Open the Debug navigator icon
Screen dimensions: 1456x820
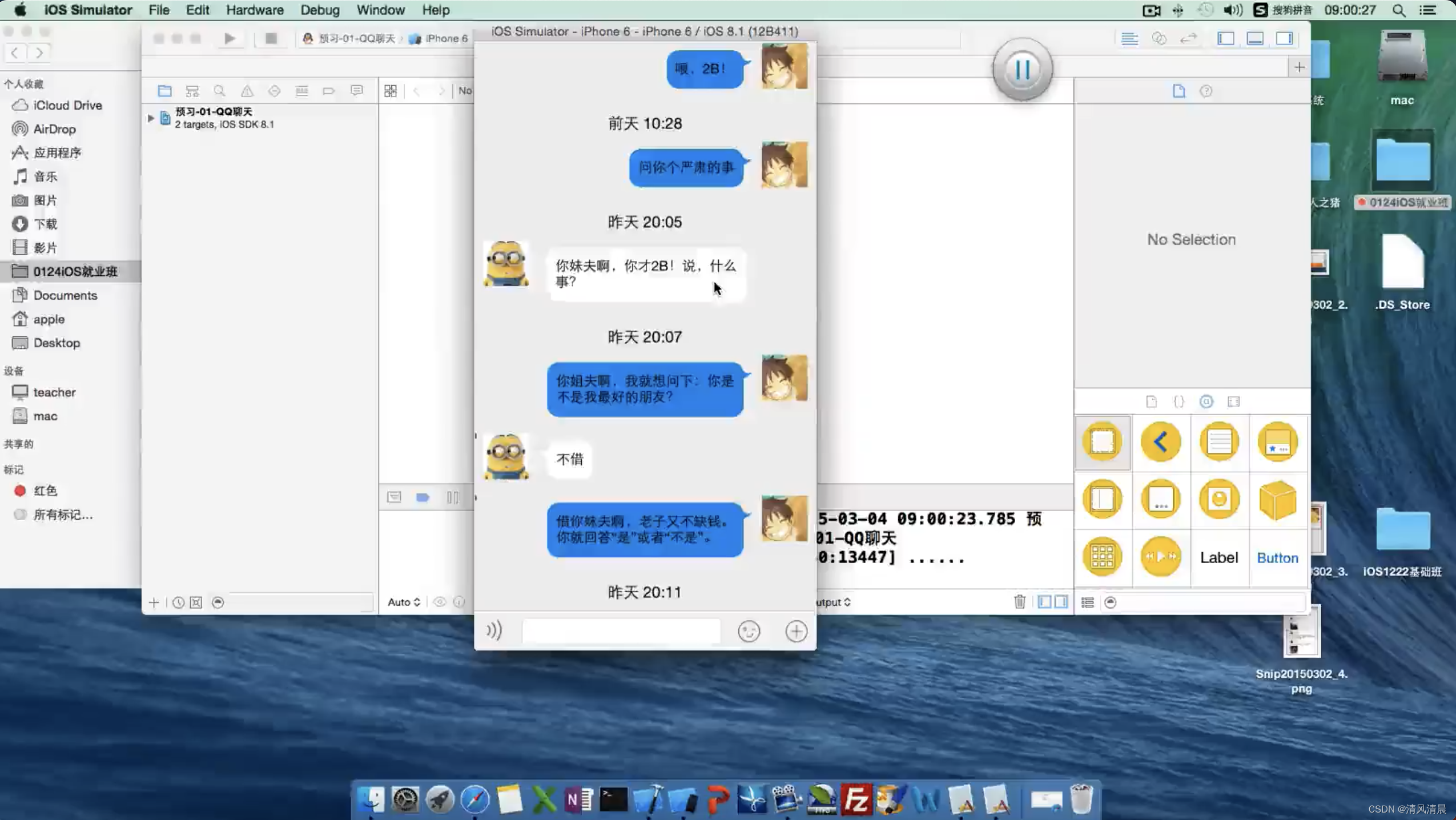click(x=301, y=91)
